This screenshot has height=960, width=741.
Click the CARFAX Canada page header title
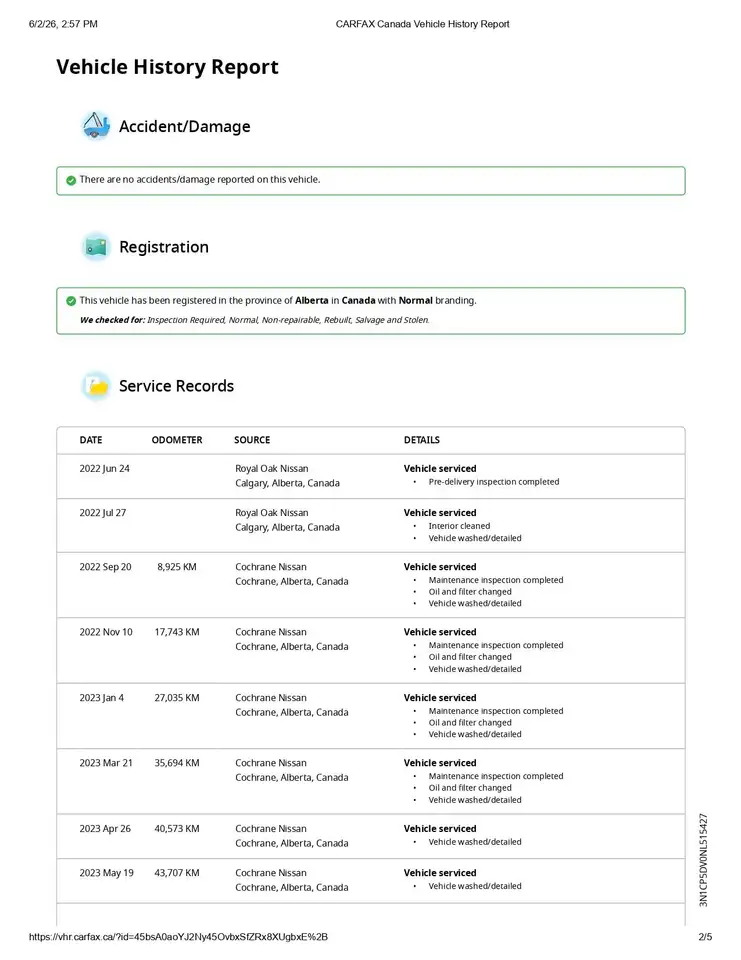(x=423, y=24)
